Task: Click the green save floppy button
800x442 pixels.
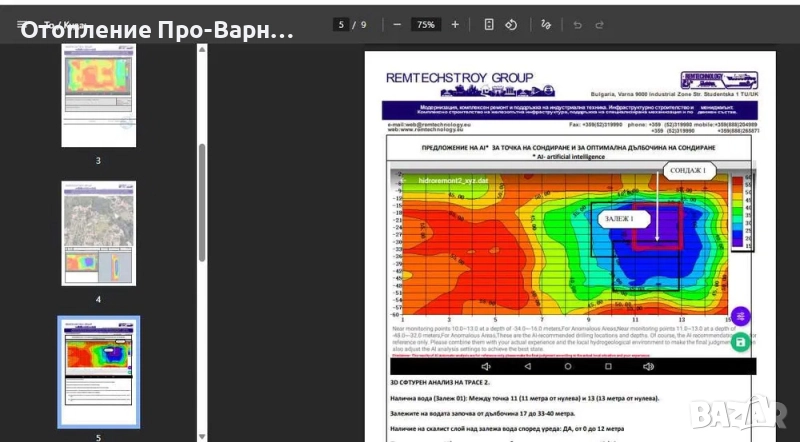Action: pos(740,343)
